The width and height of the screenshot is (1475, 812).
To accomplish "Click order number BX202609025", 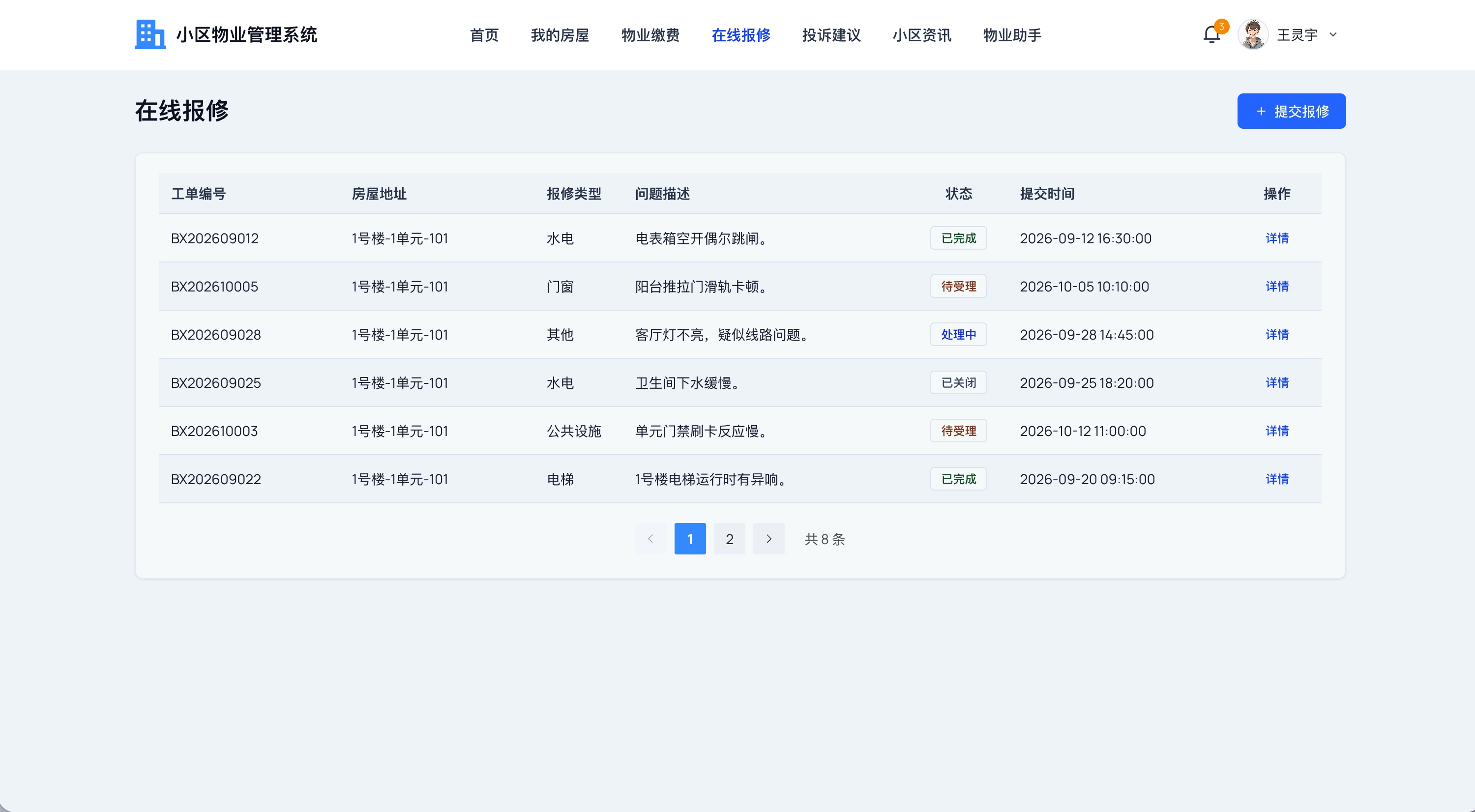I will pos(216,382).
